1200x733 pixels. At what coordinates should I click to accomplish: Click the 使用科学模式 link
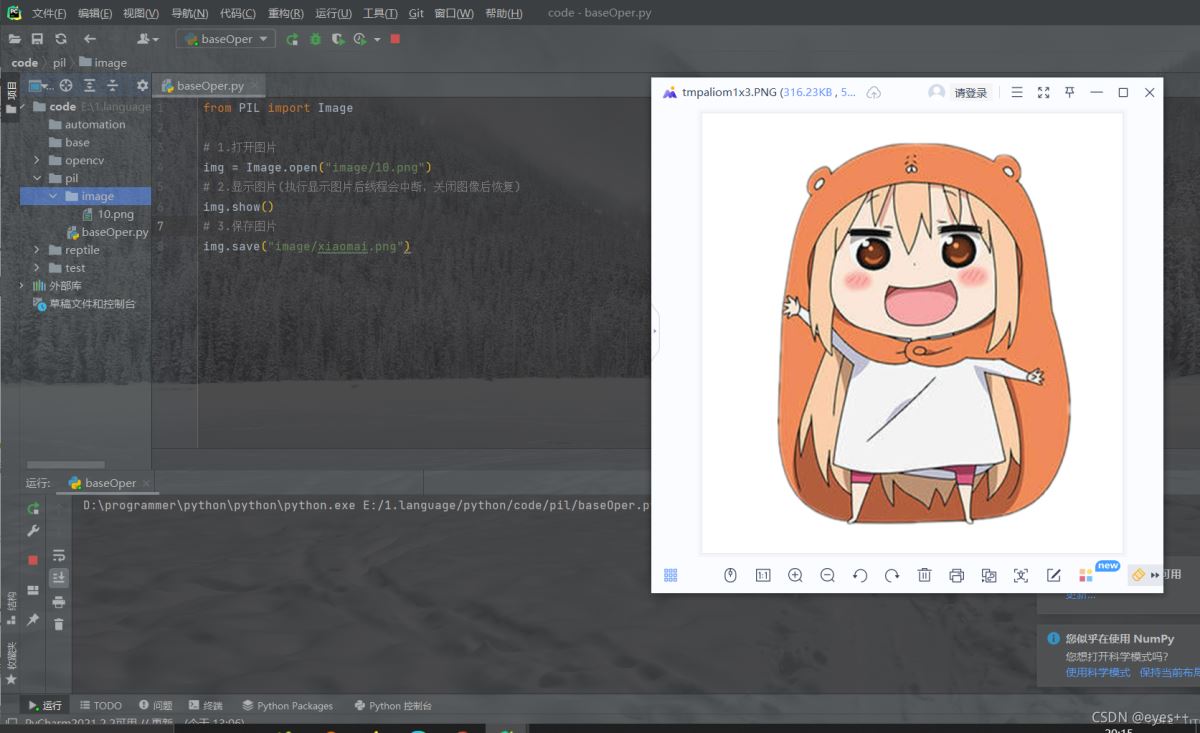coord(1097,672)
